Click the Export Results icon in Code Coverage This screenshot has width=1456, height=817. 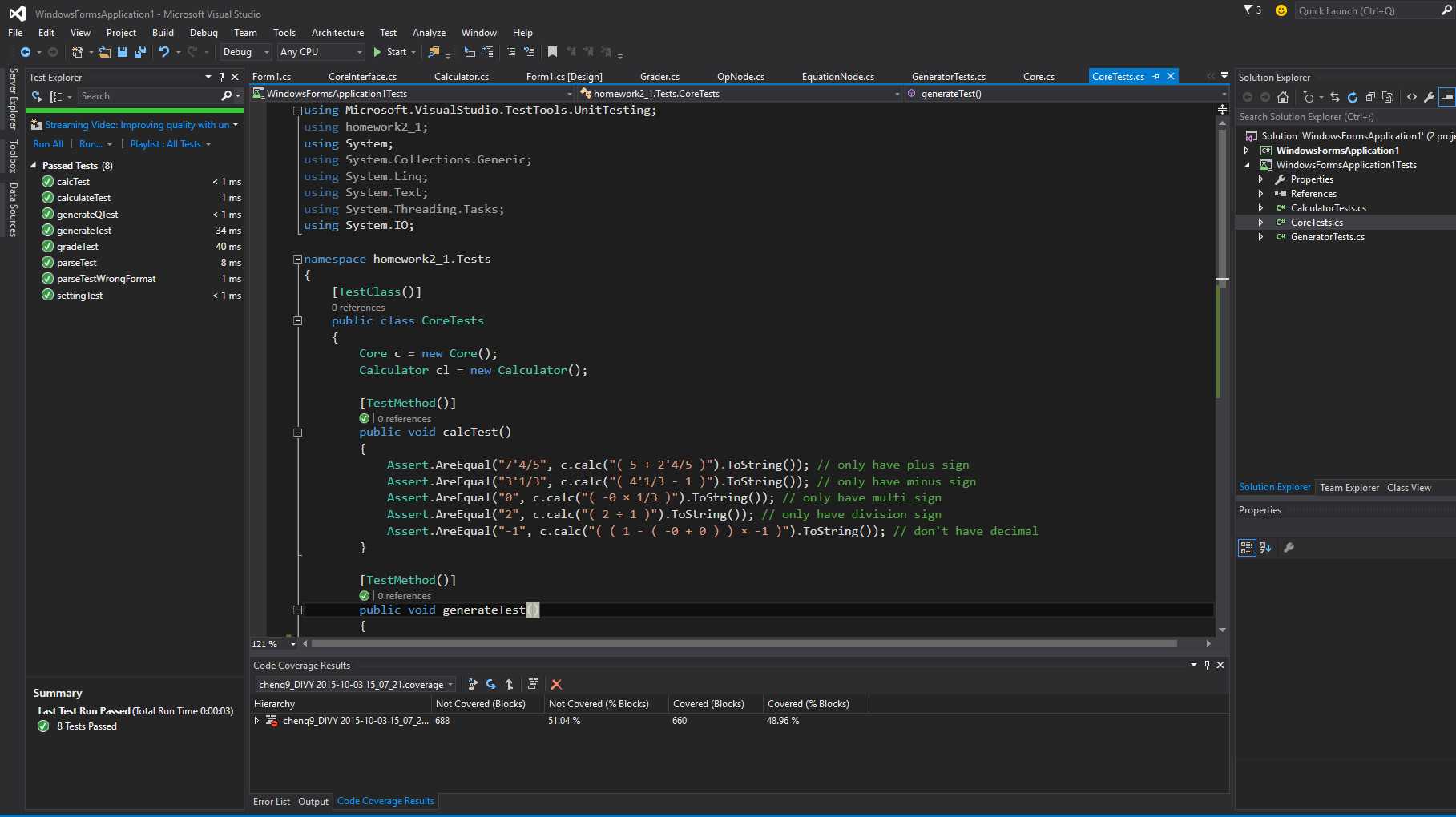(473, 684)
